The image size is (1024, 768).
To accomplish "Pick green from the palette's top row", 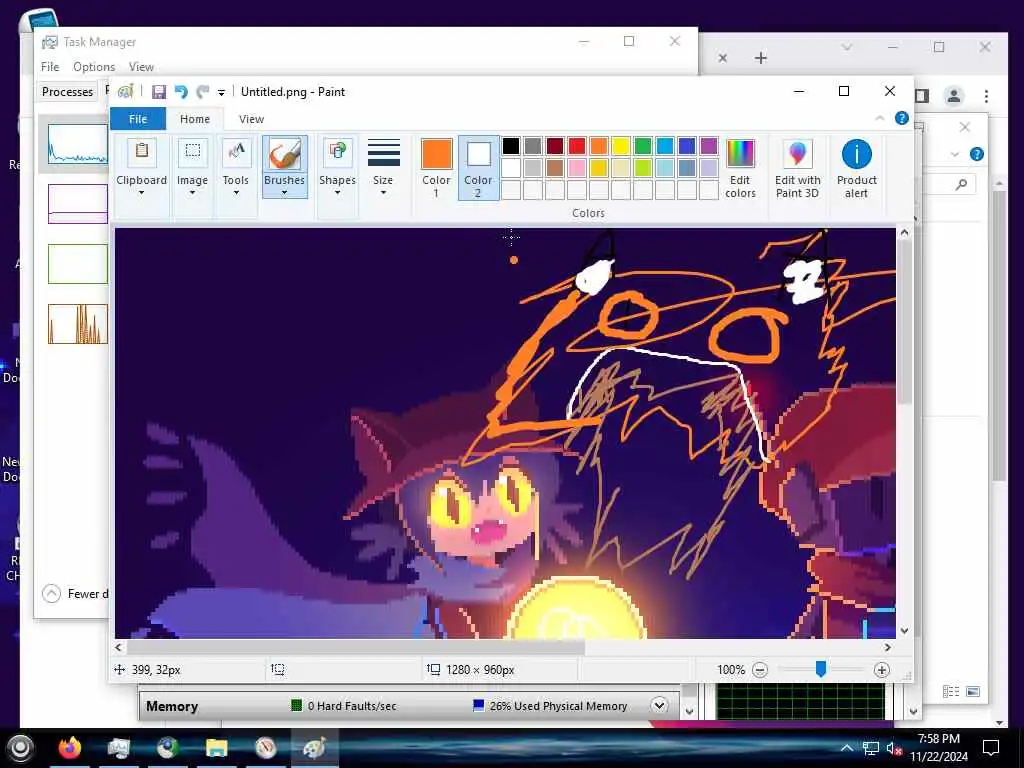I will click(643, 146).
